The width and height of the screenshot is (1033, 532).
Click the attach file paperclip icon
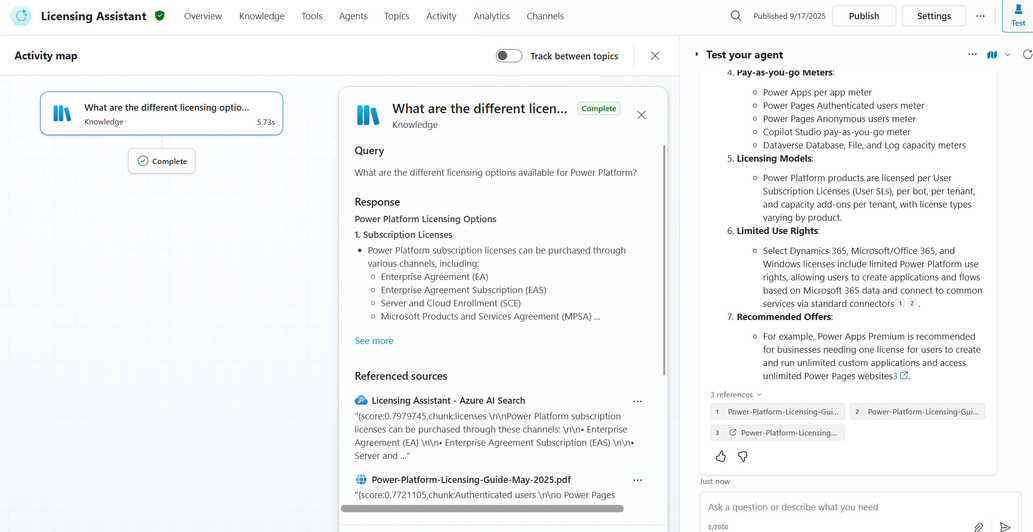(x=979, y=527)
